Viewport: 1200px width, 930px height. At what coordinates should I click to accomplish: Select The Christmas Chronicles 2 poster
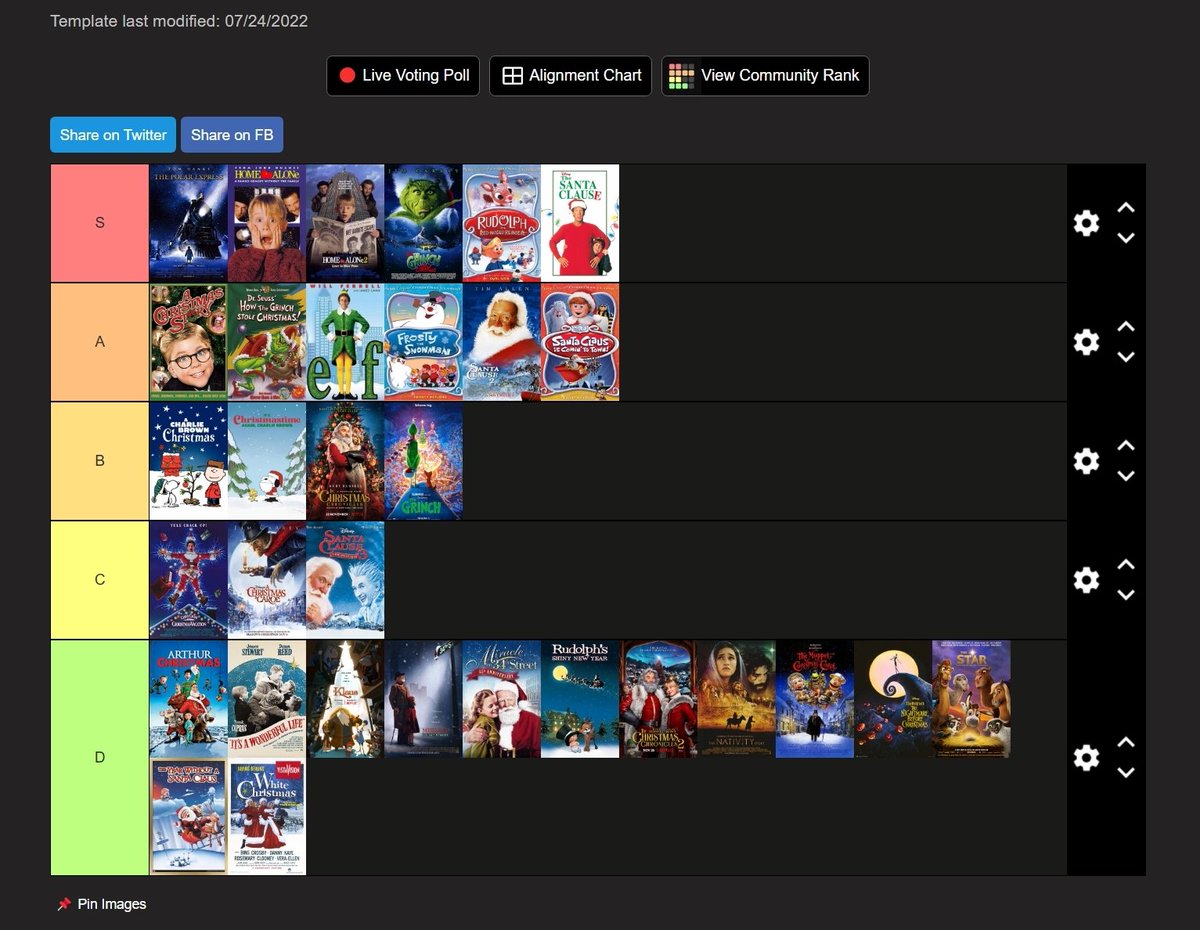point(658,699)
